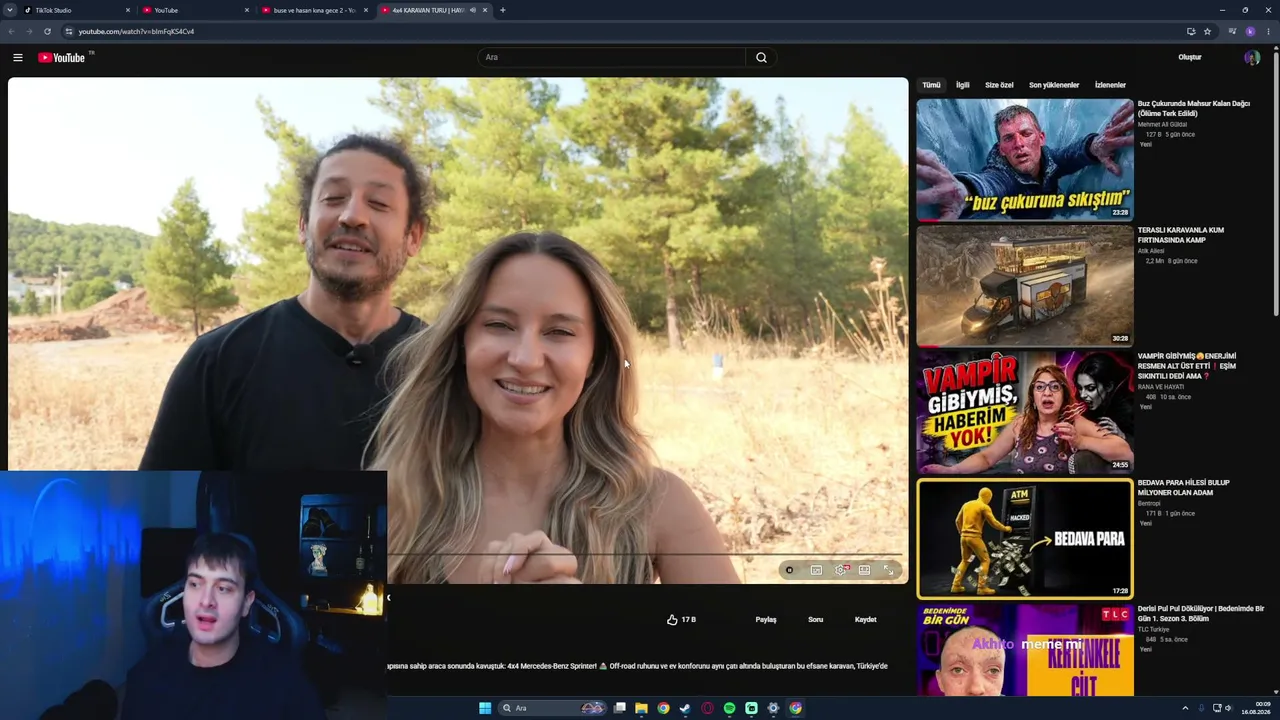
Task: Select the 'Son yüklenenler' filter chip
Action: pyautogui.click(x=1054, y=85)
